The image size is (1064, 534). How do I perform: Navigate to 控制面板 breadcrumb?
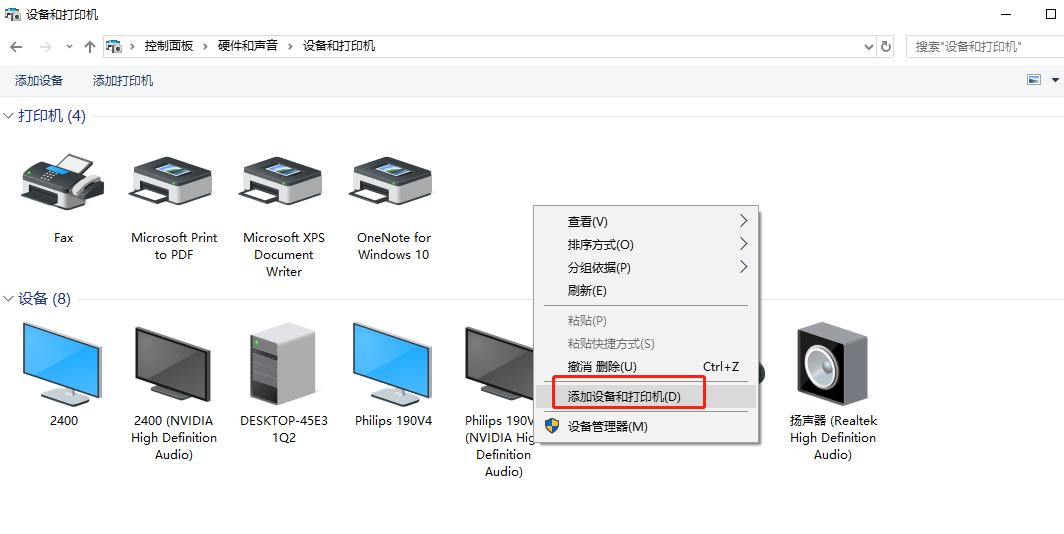pos(168,46)
